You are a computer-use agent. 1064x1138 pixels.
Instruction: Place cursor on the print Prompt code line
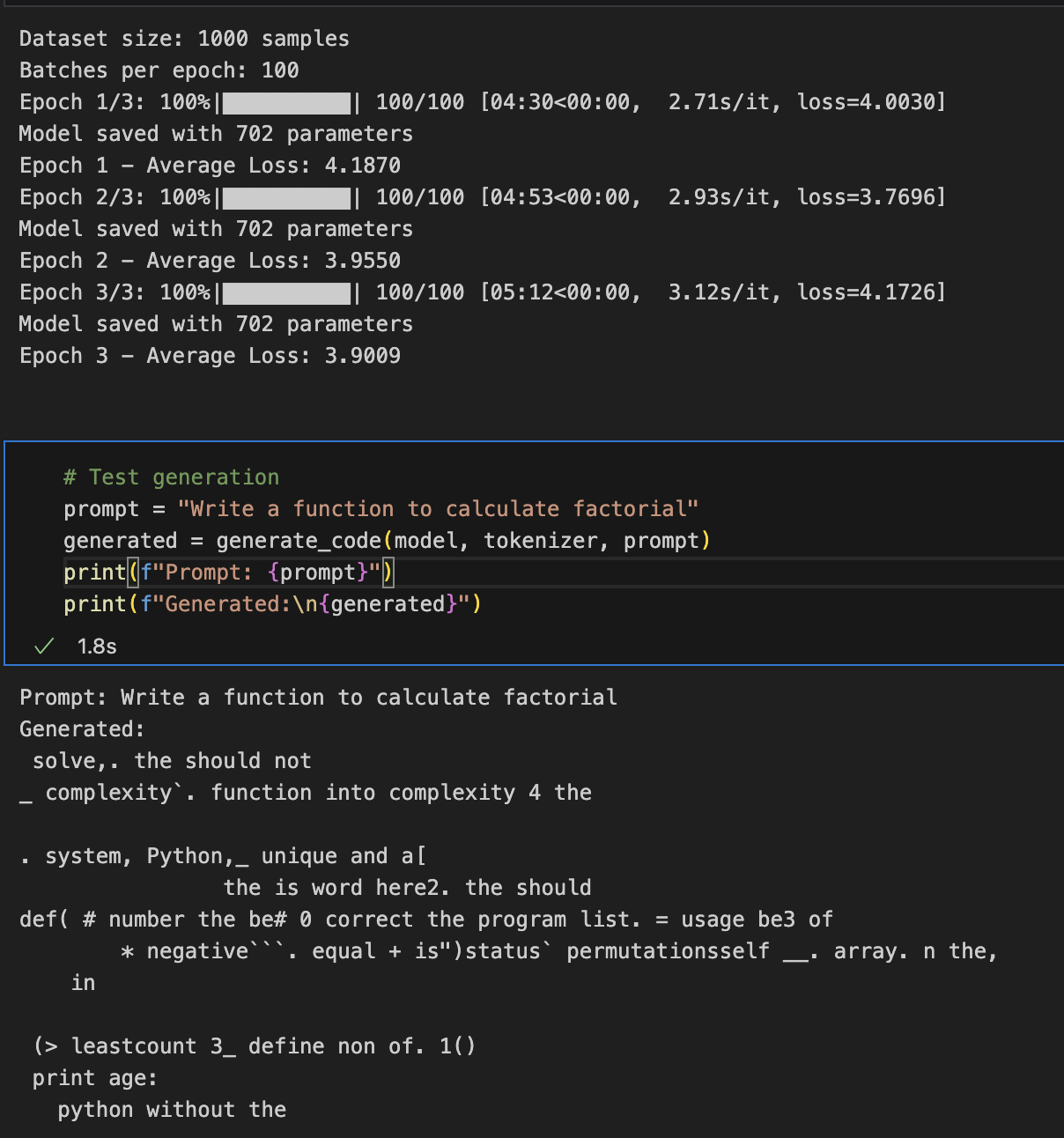(229, 573)
